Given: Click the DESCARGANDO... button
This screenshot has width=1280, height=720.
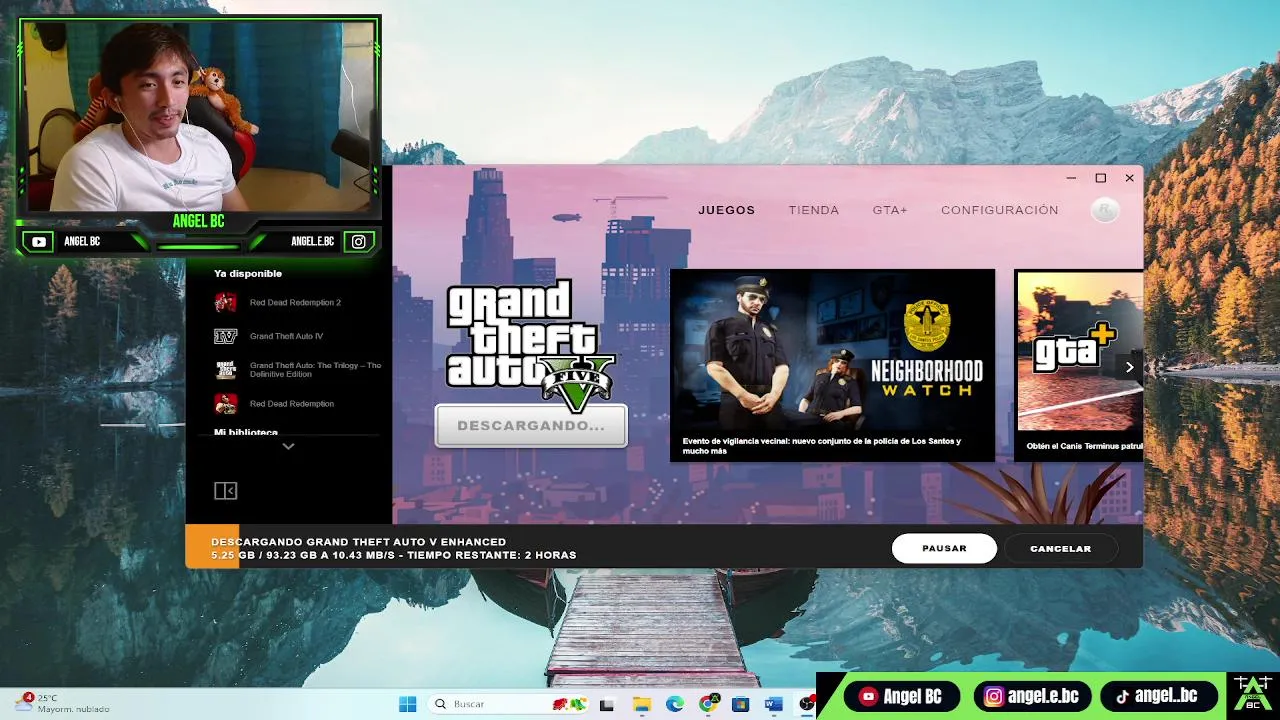Looking at the screenshot, I should point(531,425).
